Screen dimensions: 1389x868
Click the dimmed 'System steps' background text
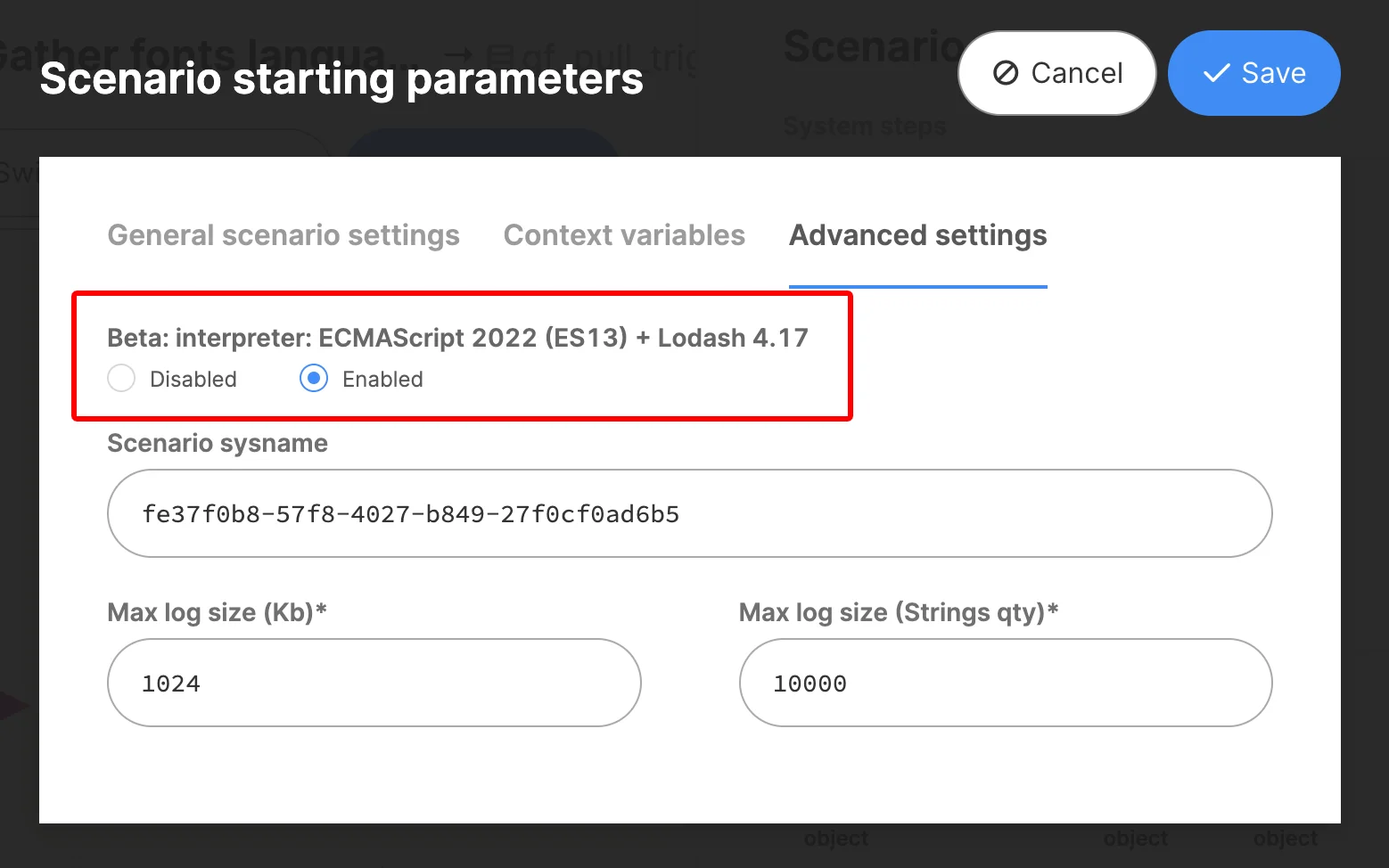(x=864, y=127)
